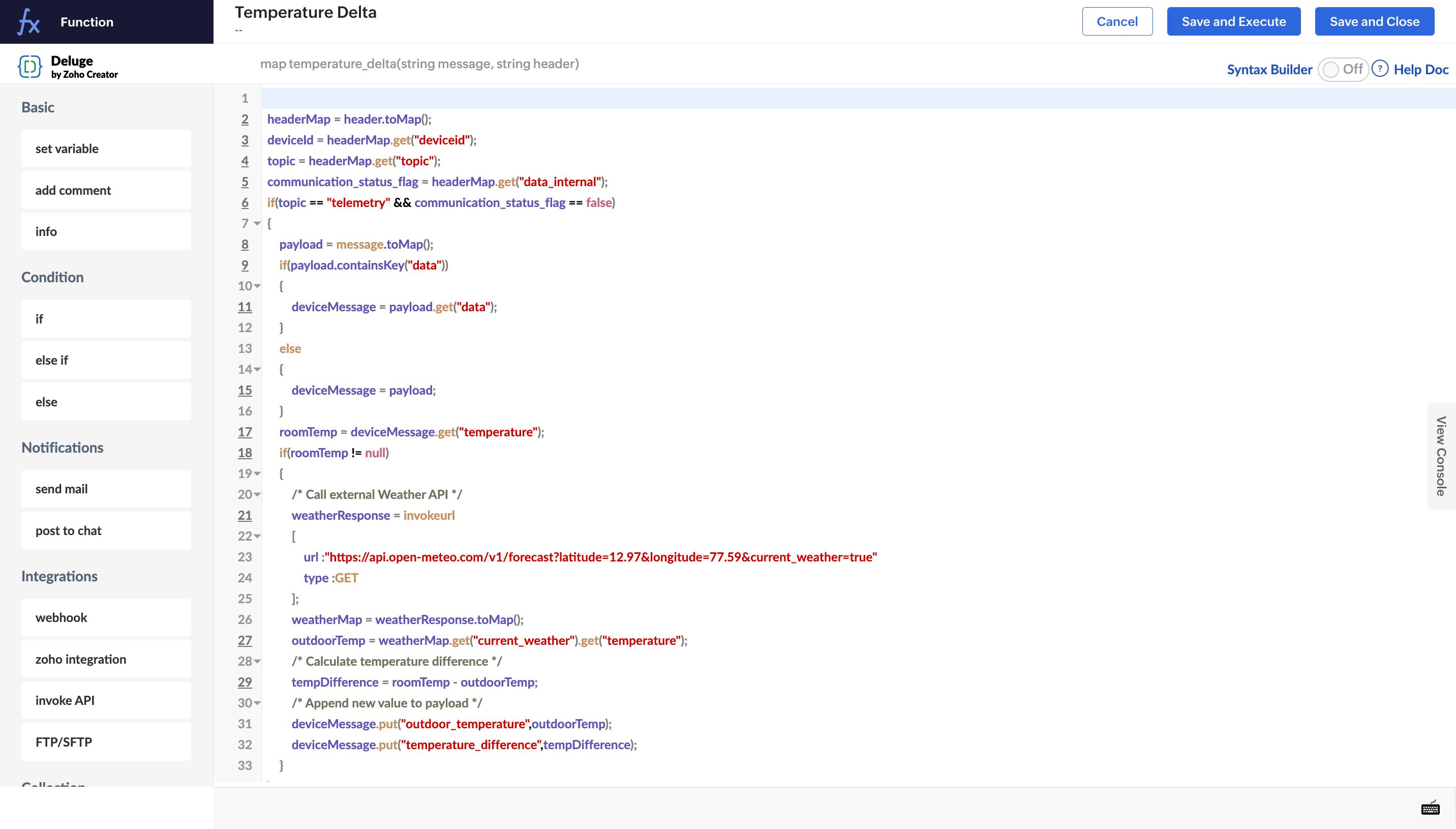Click the Deluge logo icon
Viewport: 1456px width, 829px height.
click(x=29, y=67)
